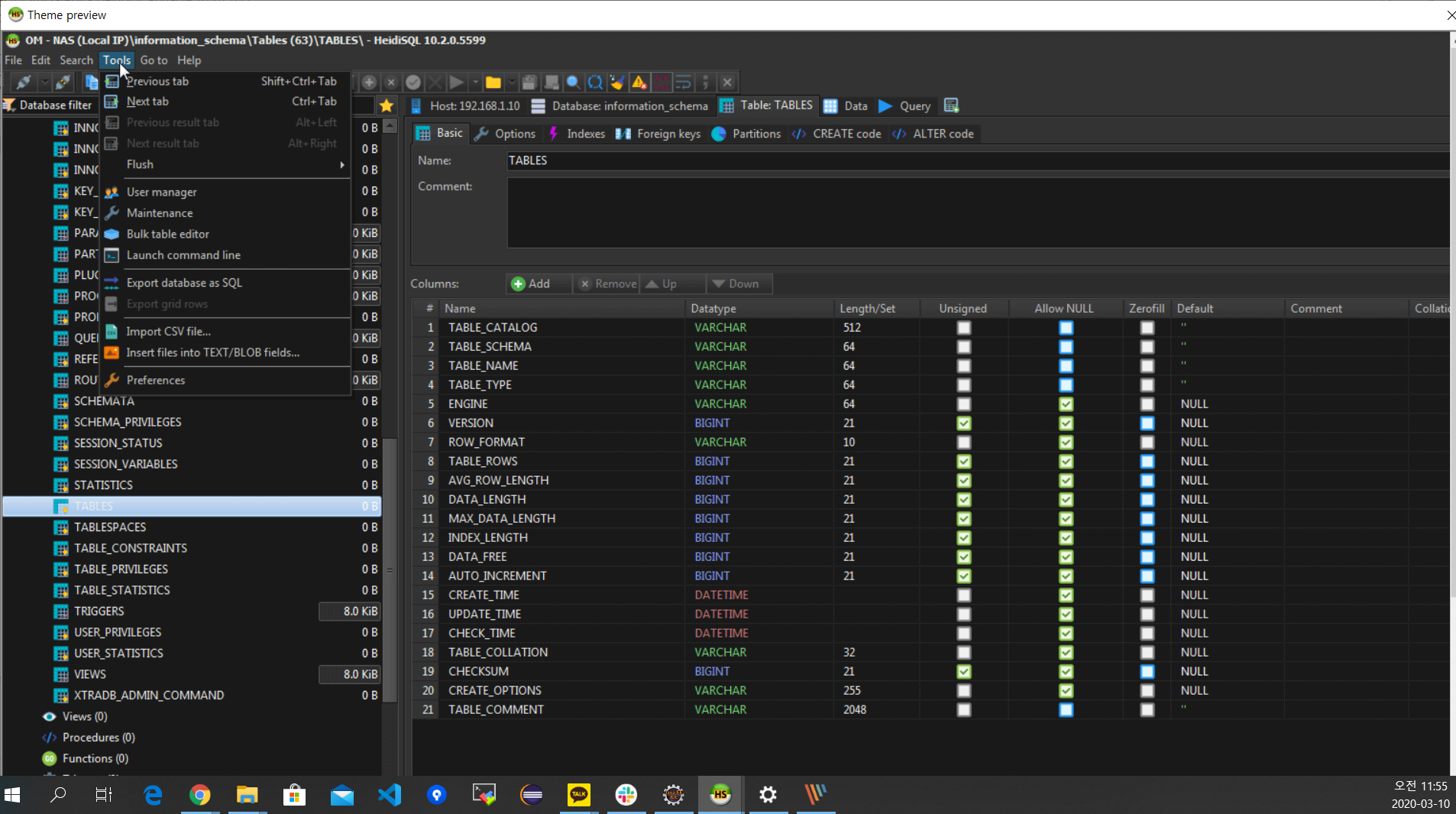Select Import CSV file menu entry

pyautogui.click(x=226, y=332)
